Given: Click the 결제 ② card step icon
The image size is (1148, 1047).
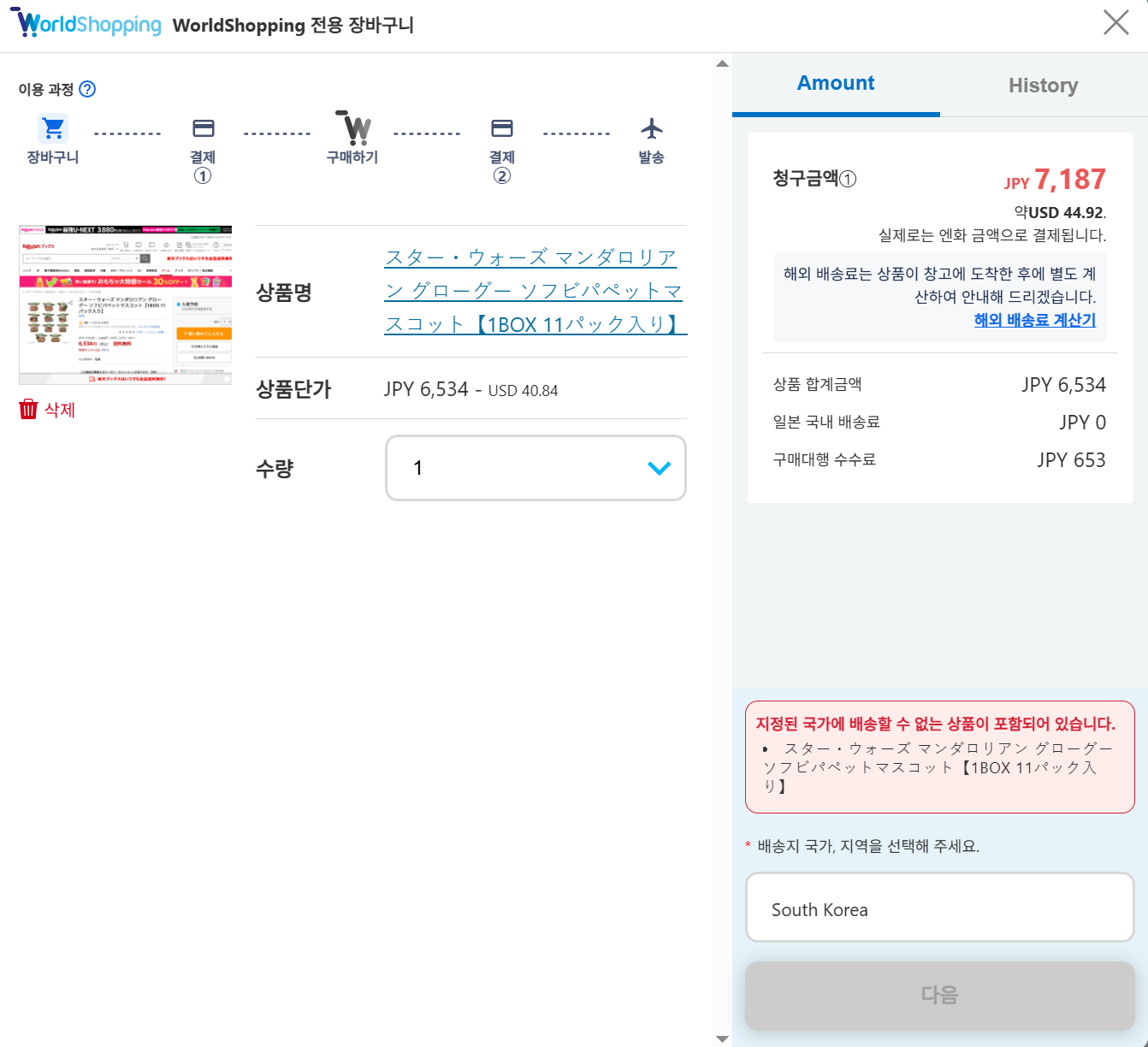Looking at the screenshot, I should 502,128.
